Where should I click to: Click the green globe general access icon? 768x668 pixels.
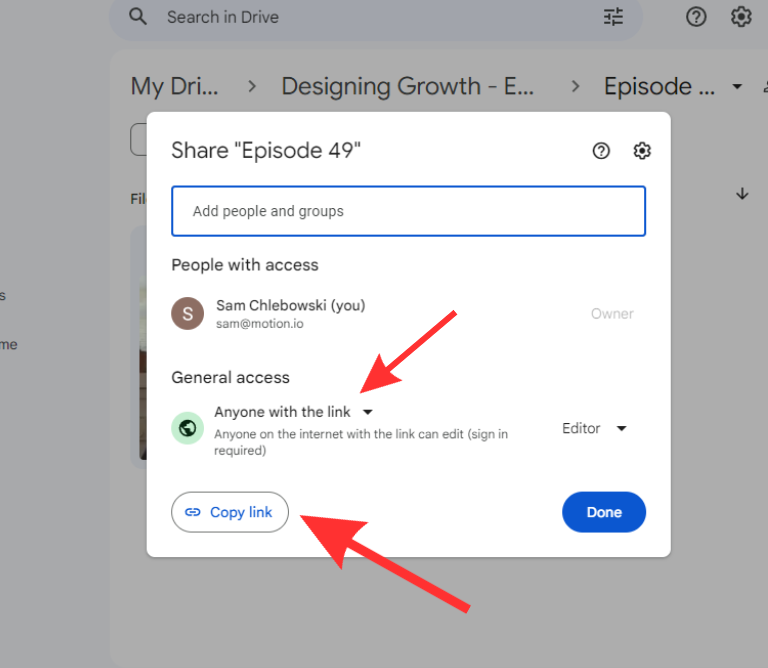(x=187, y=428)
